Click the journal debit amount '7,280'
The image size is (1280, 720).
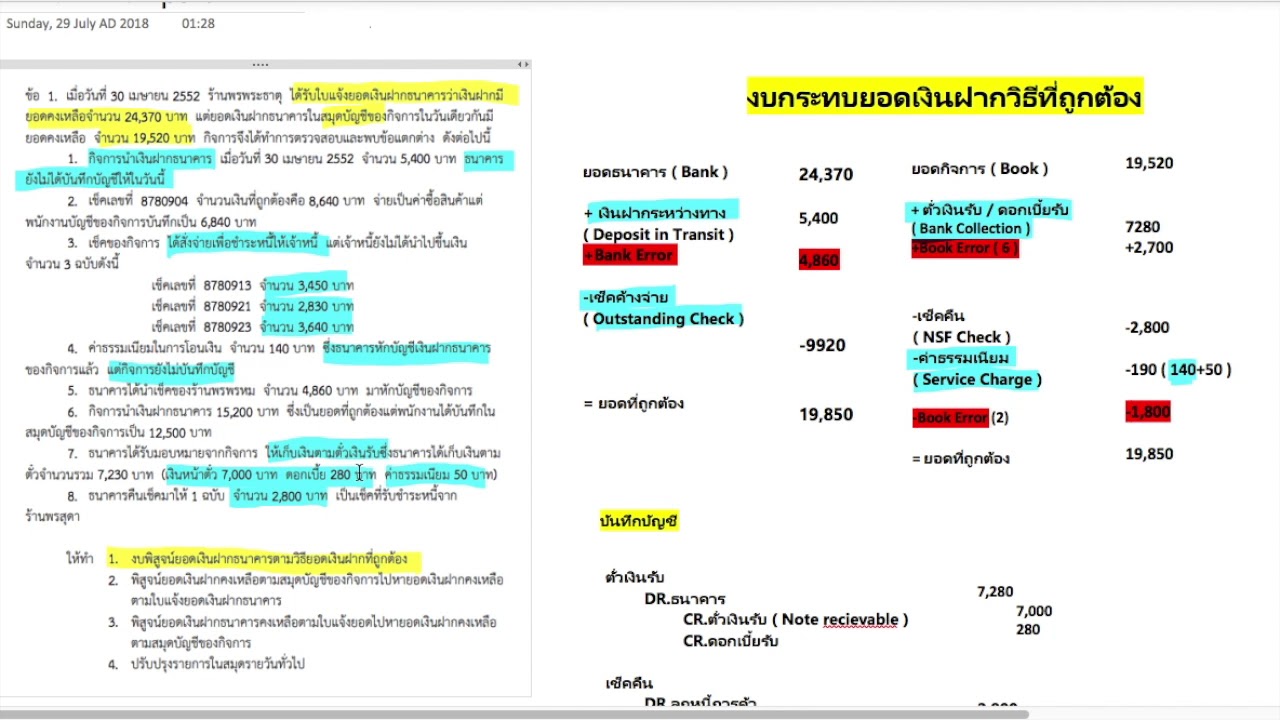(x=995, y=592)
